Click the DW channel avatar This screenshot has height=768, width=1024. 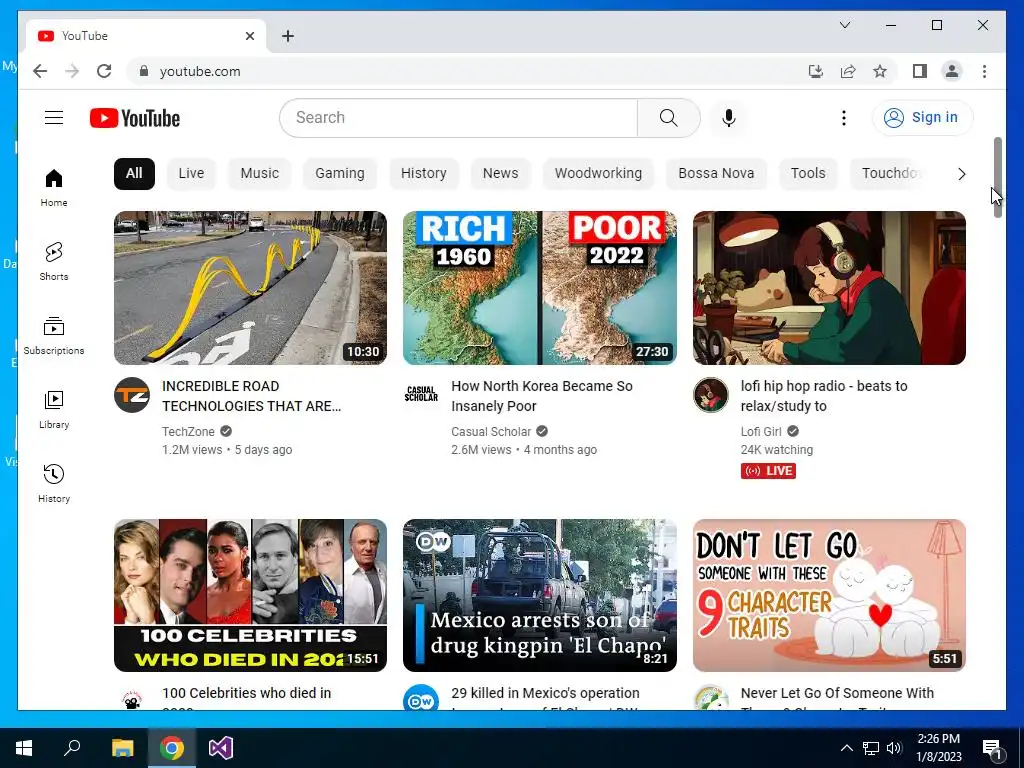point(421,699)
